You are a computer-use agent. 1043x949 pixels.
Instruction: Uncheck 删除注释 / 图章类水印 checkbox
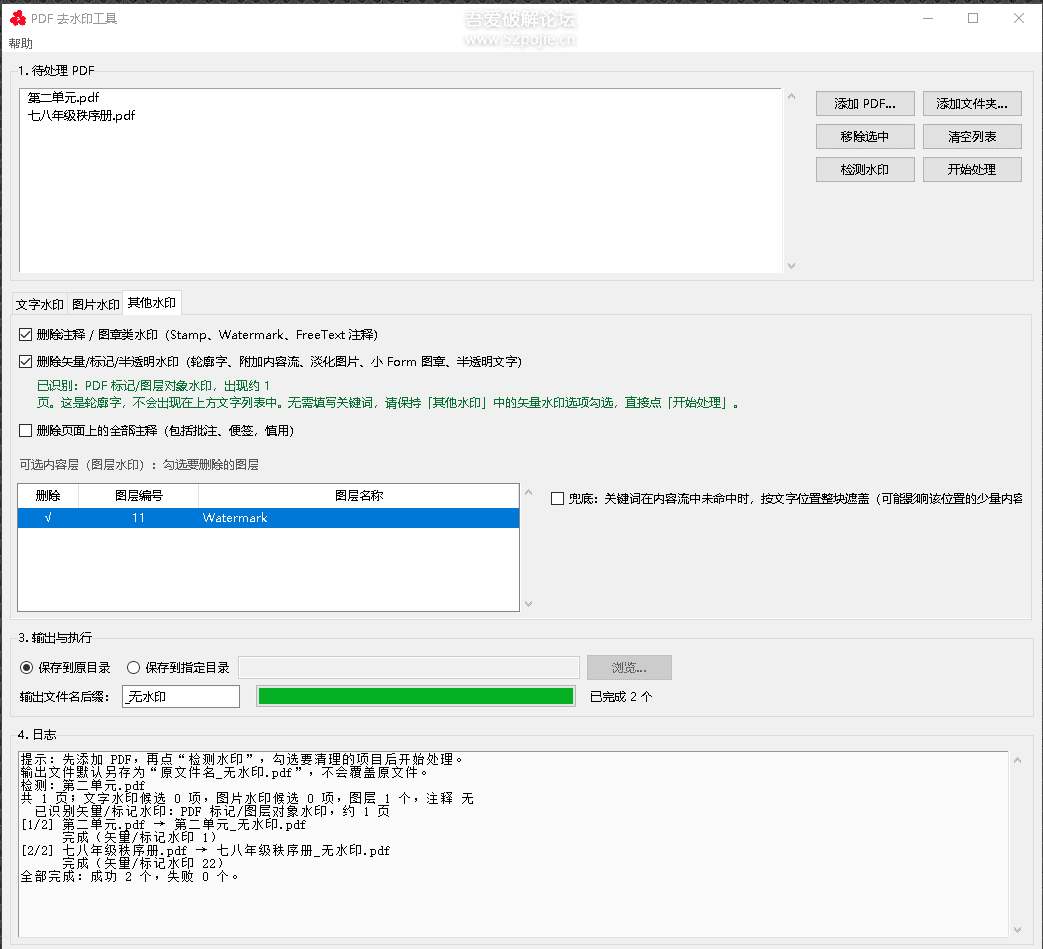click(x=26, y=335)
